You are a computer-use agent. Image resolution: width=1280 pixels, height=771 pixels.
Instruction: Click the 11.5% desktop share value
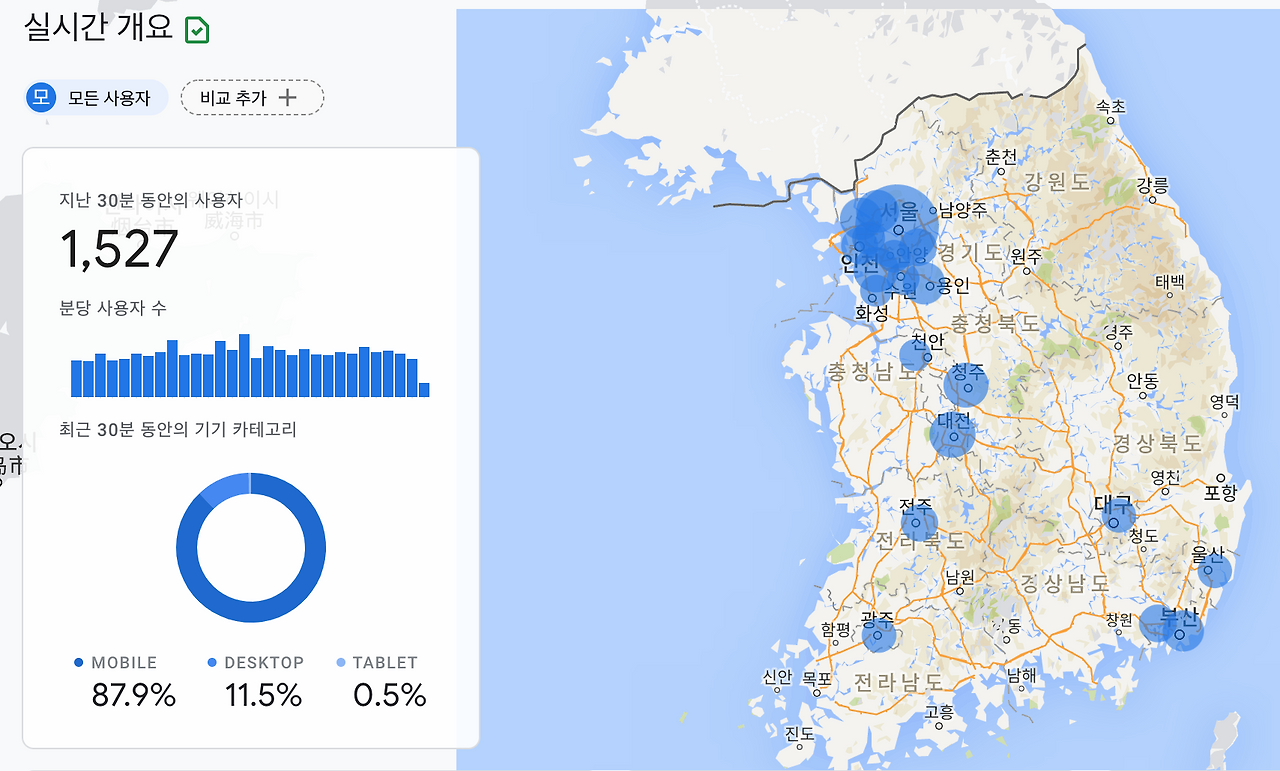pyautogui.click(x=263, y=695)
